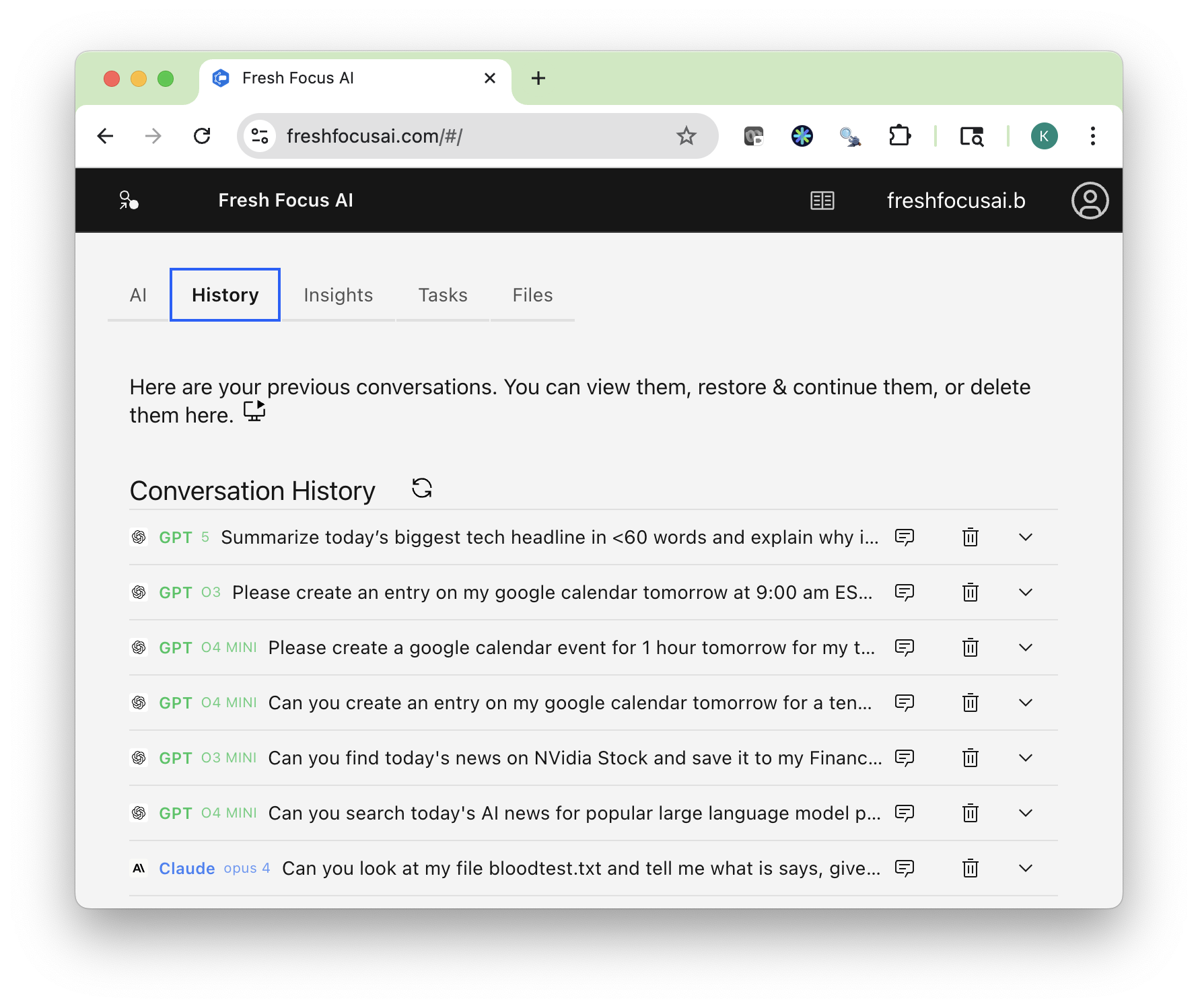The height and width of the screenshot is (1008, 1198).
Task: Click the presentation screen icon after description
Action: pyautogui.click(x=254, y=411)
